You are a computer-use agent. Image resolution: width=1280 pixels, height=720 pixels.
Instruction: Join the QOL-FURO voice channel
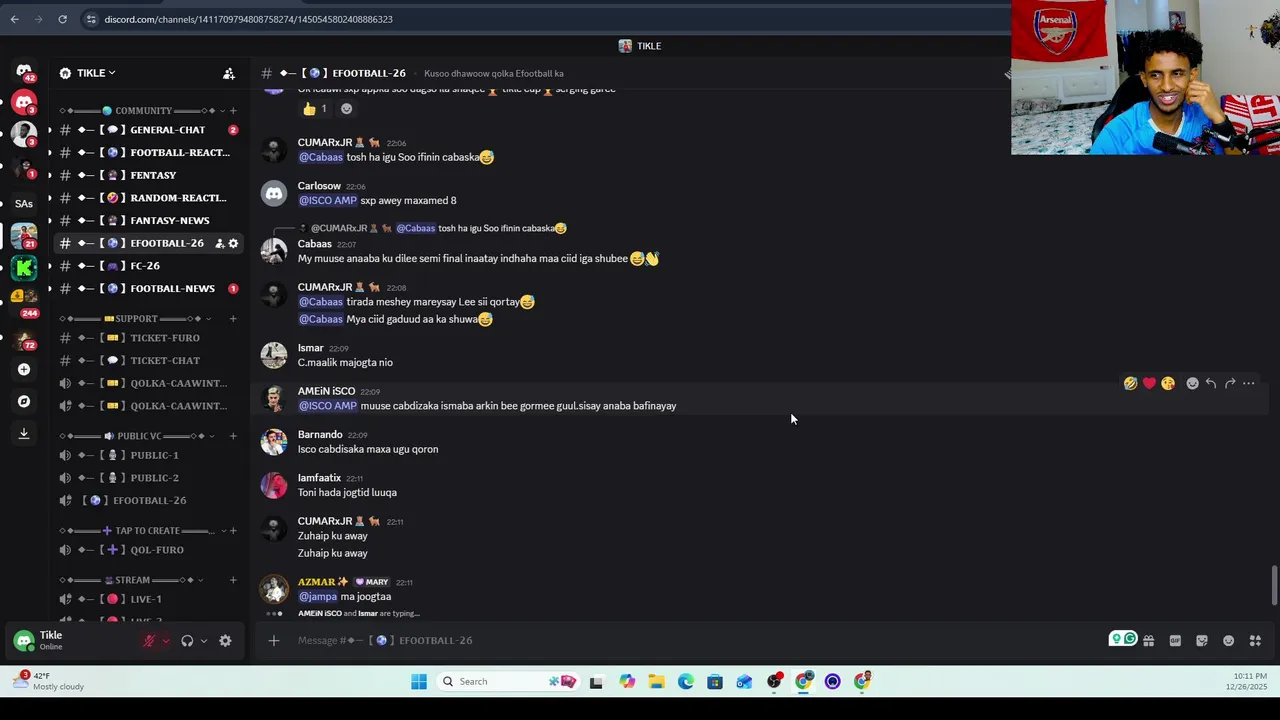click(148, 550)
